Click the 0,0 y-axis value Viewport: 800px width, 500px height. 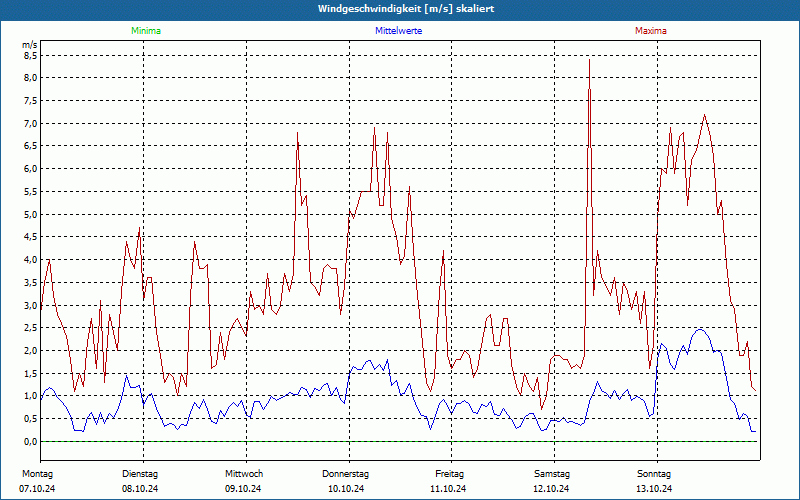pos(31,441)
